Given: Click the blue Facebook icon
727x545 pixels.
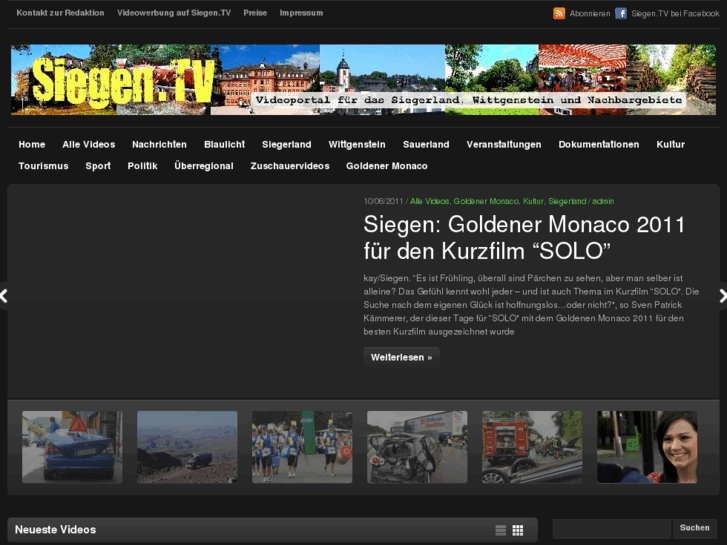Looking at the screenshot, I should pyautogui.click(x=621, y=13).
